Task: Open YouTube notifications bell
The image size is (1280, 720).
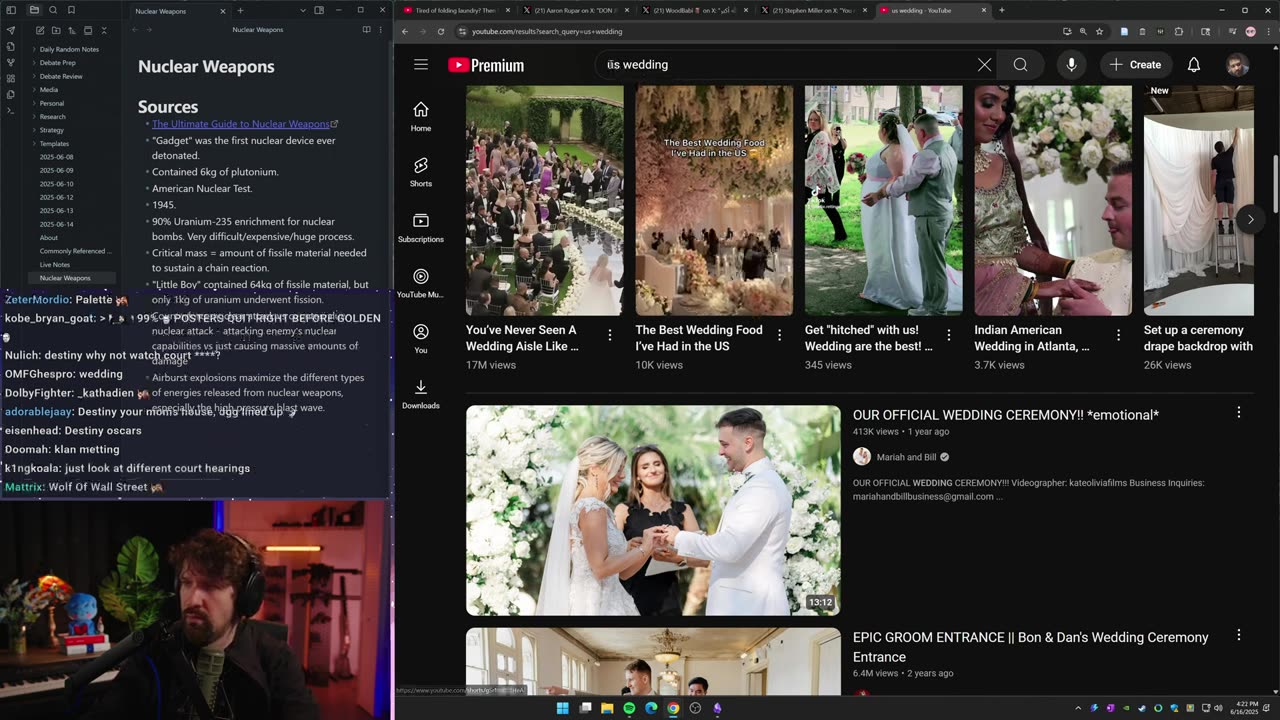Action: point(1194,65)
